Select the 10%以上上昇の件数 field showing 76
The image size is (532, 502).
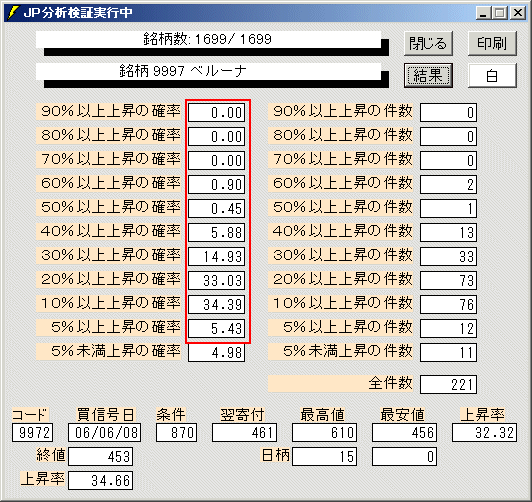pos(449,304)
